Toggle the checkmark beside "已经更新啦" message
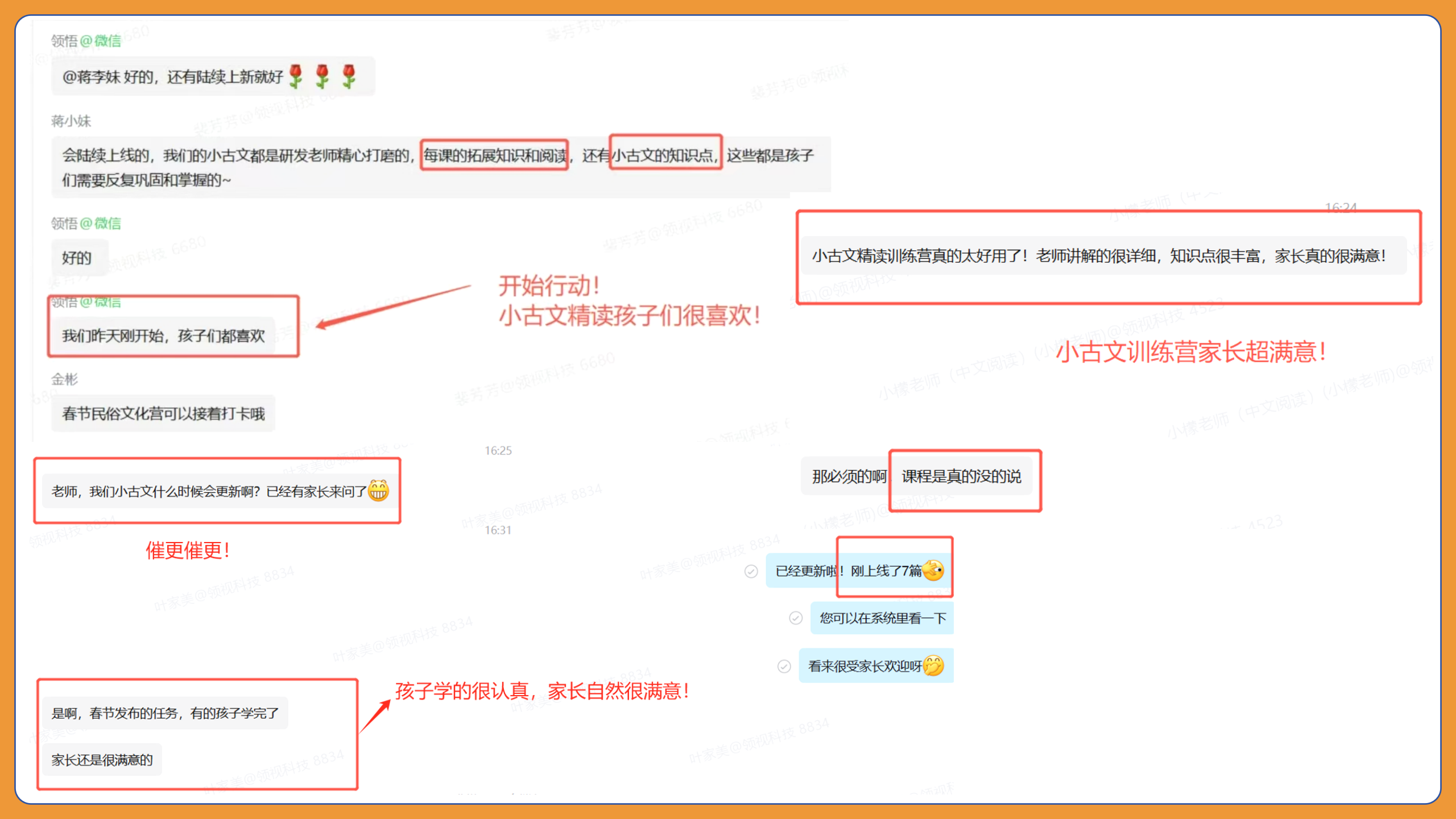The image size is (1456, 819). click(x=752, y=571)
